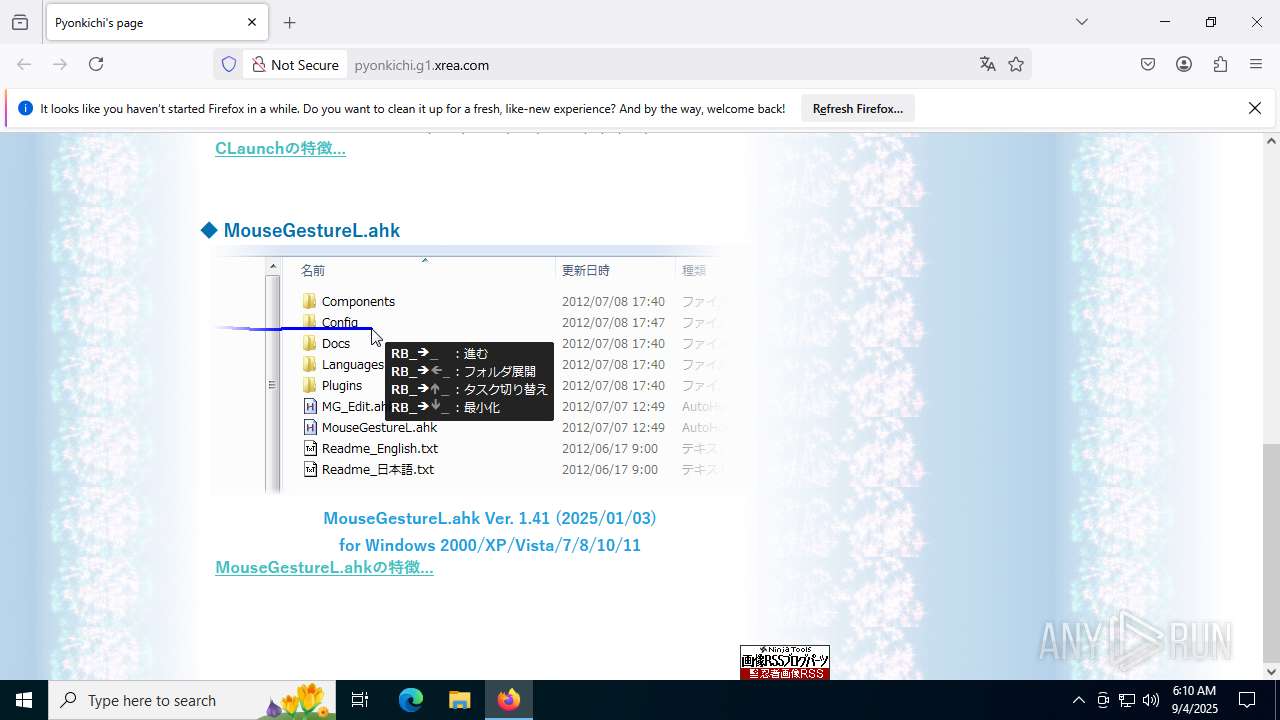
Task: Restore down the Firefox window
Action: click(x=1211, y=22)
